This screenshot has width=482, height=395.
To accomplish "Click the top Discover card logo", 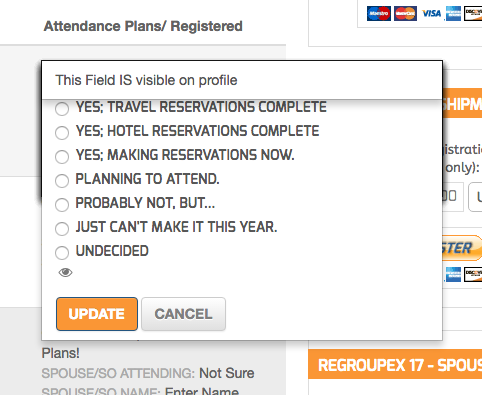I will (473, 13).
